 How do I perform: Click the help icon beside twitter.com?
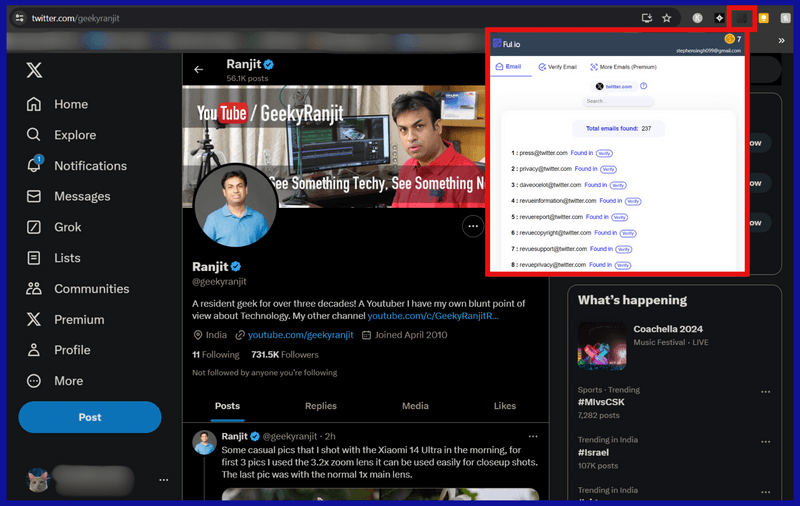(643, 86)
